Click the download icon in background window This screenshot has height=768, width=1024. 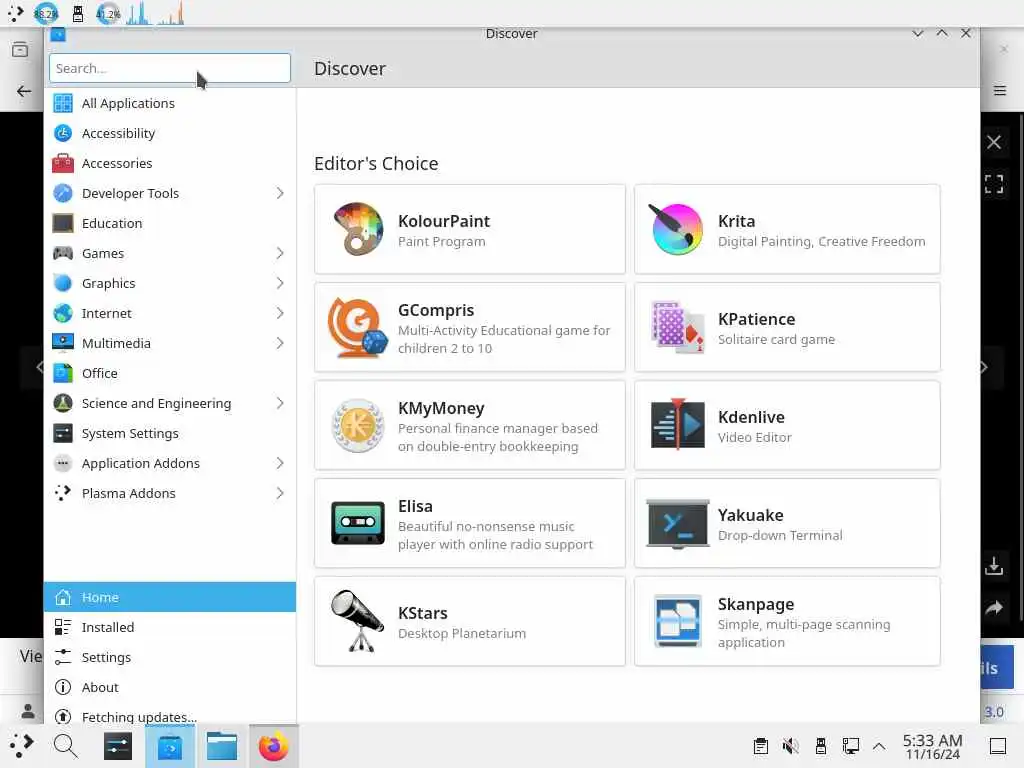(x=994, y=566)
